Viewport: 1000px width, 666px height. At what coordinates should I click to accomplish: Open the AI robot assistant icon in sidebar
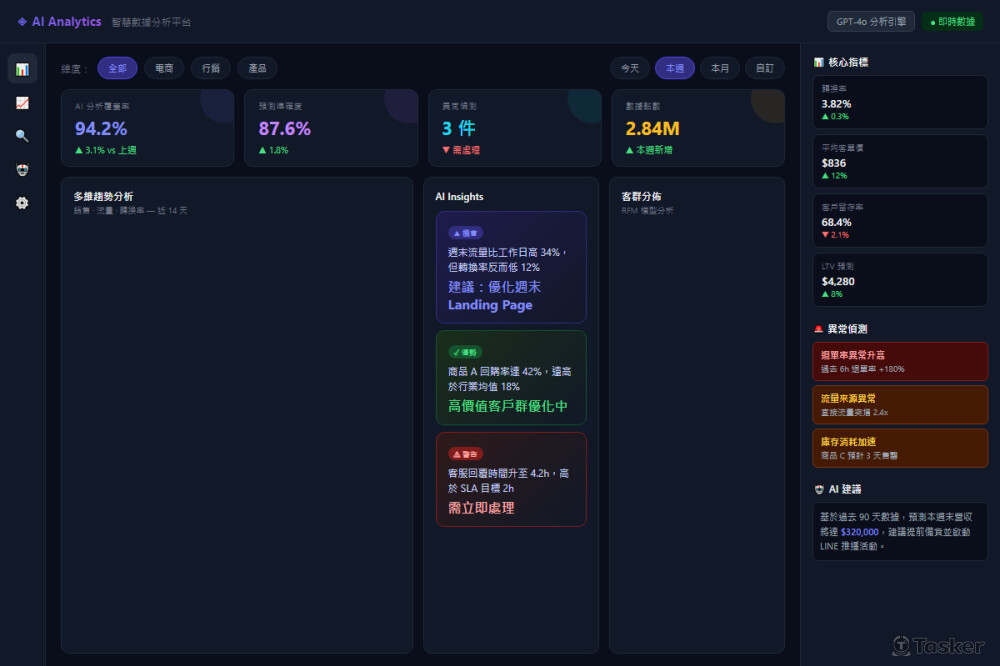pyautogui.click(x=21, y=169)
